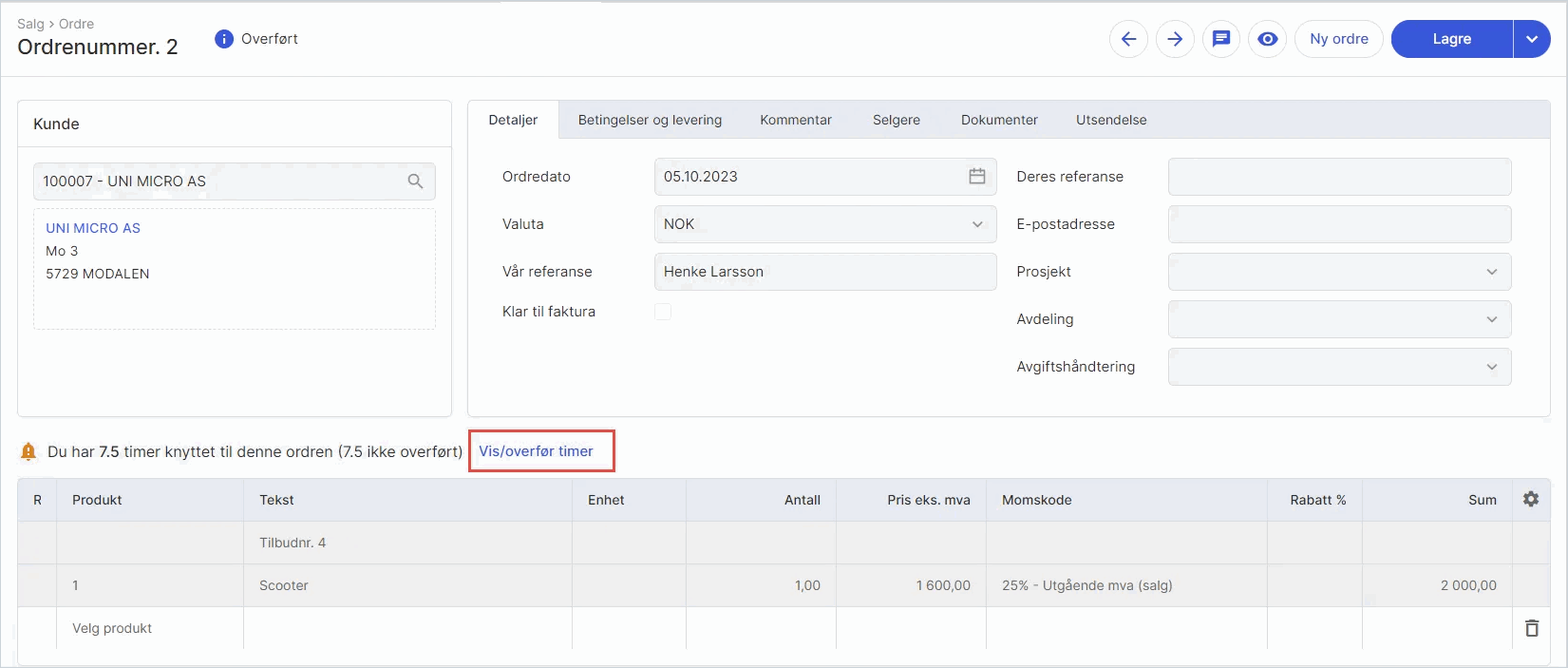Click the Vis/overfør timer link
Image resolution: width=1568 pixels, height=668 pixels.
coord(536,451)
